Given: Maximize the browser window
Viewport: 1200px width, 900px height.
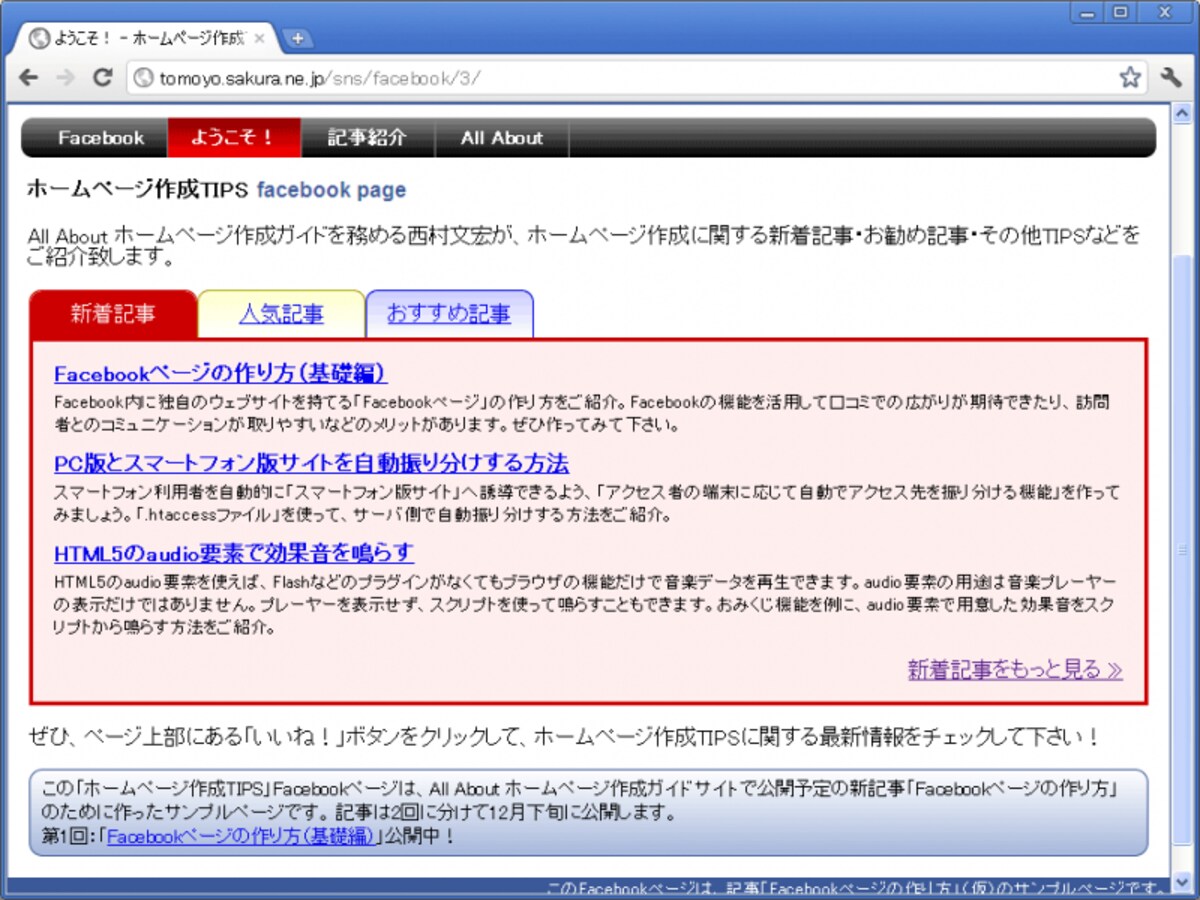Looking at the screenshot, I should (x=1120, y=12).
